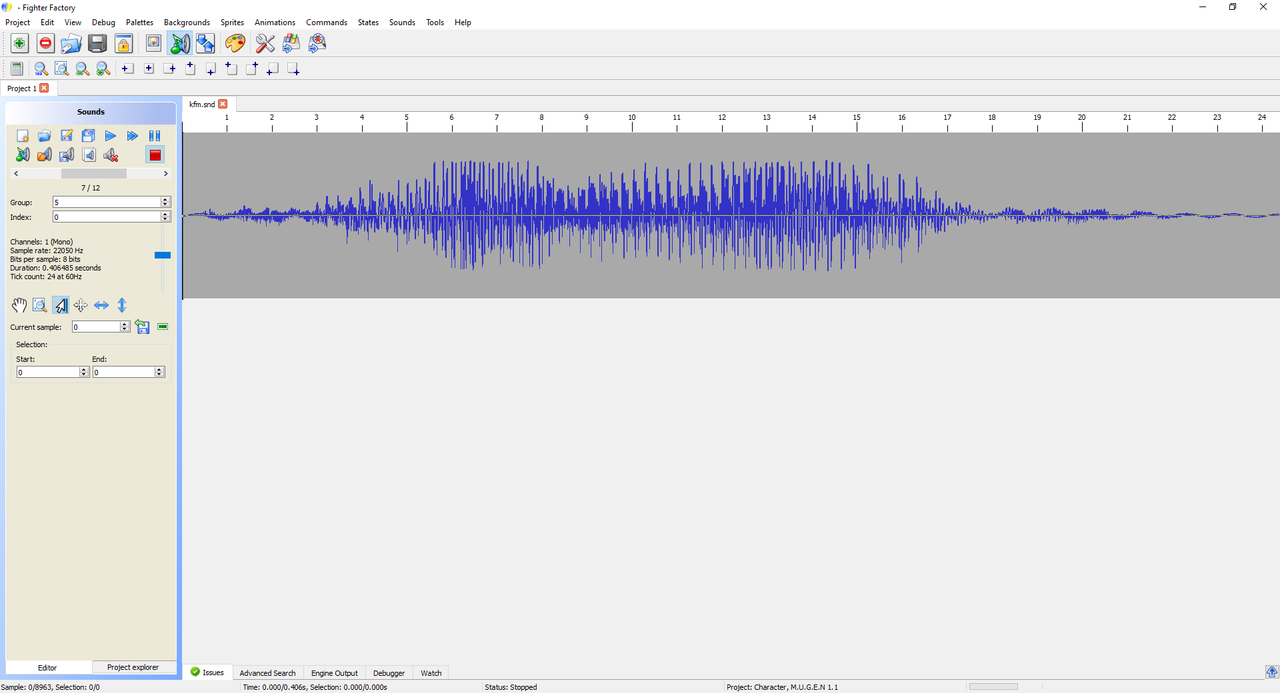Click the sound list scrollbar left arrow

[15, 174]
